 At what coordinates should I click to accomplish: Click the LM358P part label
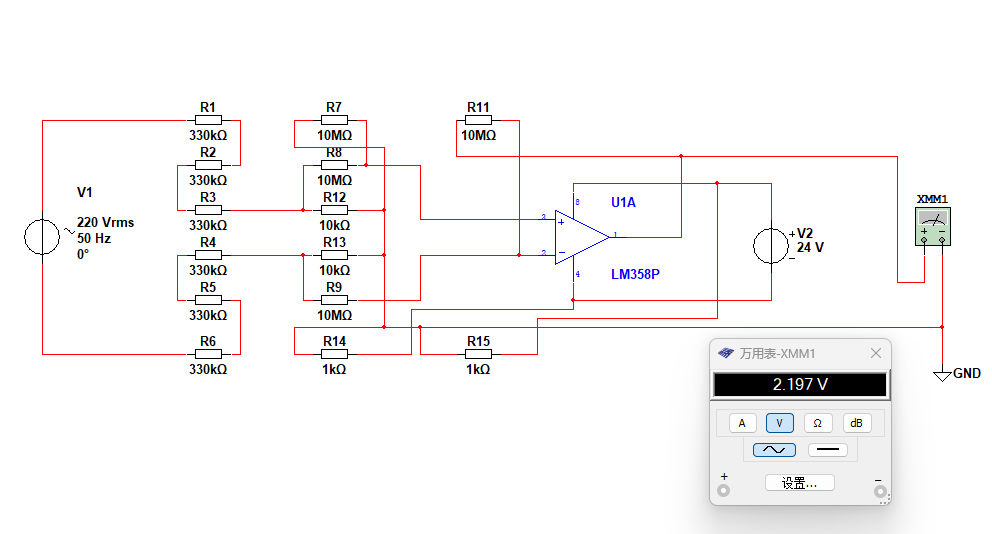tap(635, 274)
